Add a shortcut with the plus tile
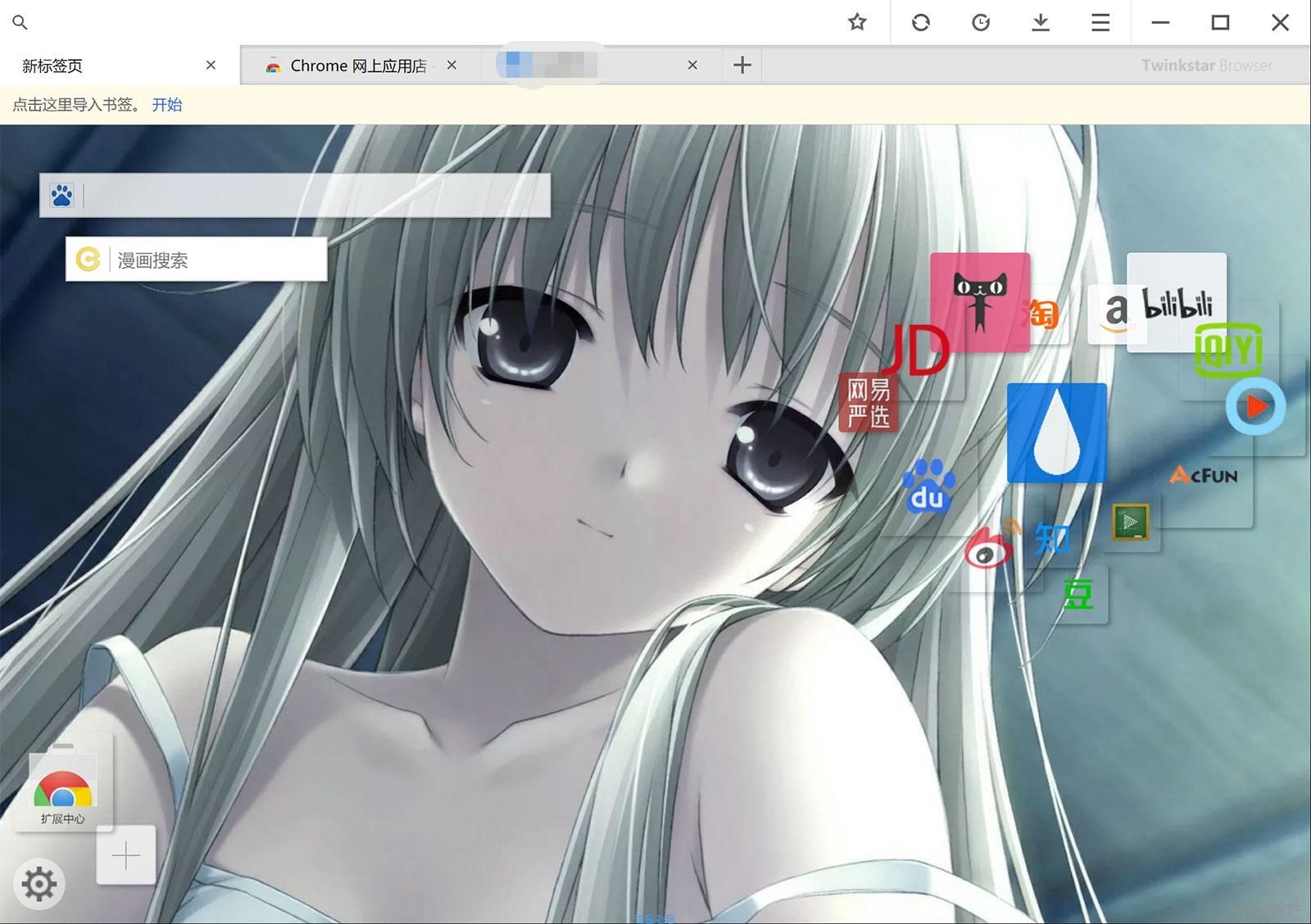 (125, 855)
